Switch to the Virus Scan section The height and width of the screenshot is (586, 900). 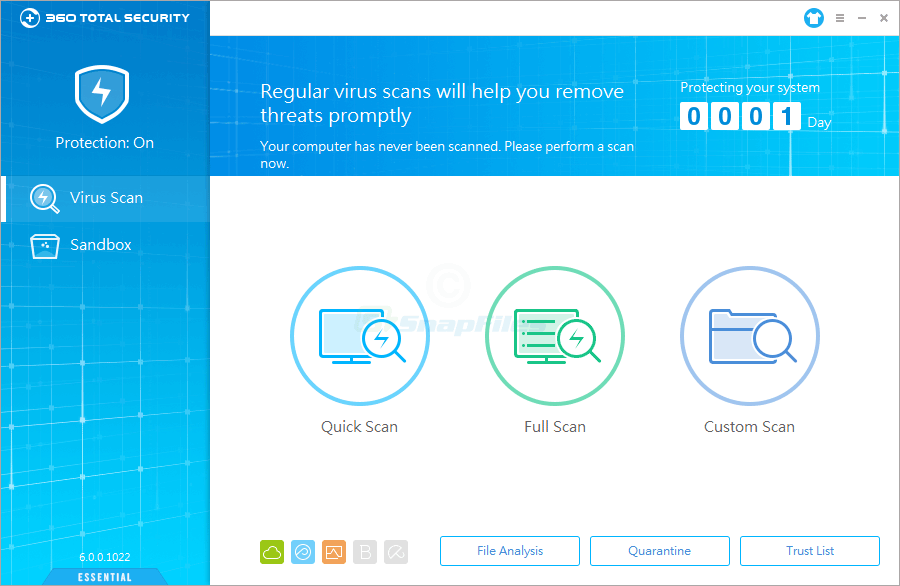[x=104, y=198]
